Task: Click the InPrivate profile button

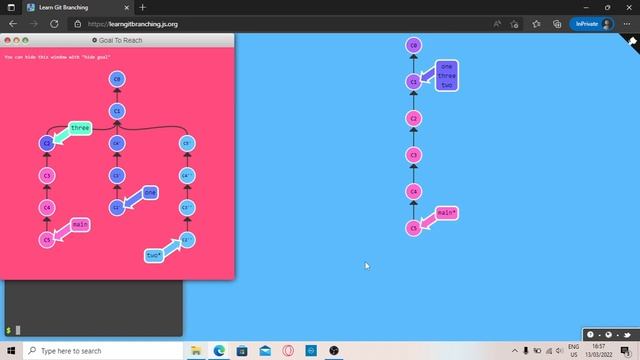Action: [x=592, y=24]
